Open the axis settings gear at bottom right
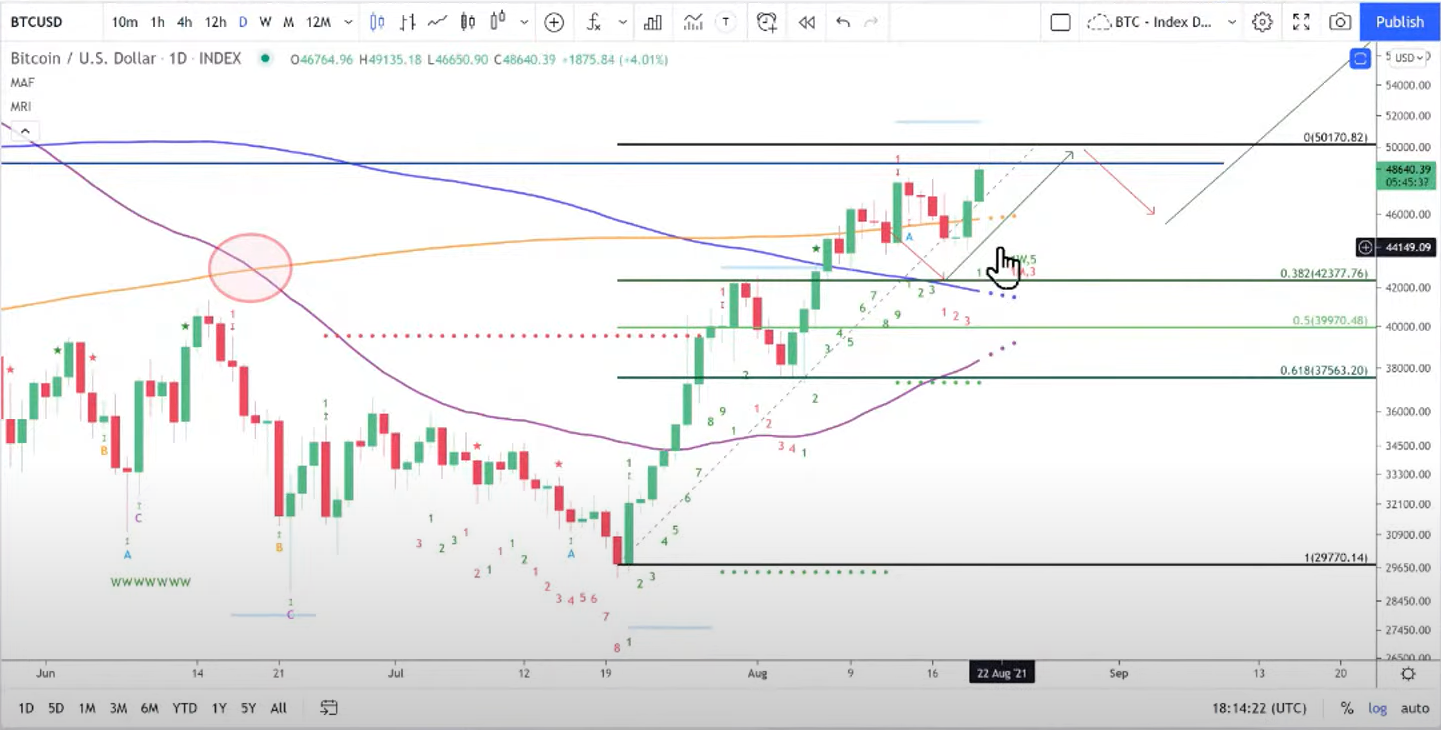Image resolution: width=1441 pixels, height=730 pixels. tap(1408, 673)
